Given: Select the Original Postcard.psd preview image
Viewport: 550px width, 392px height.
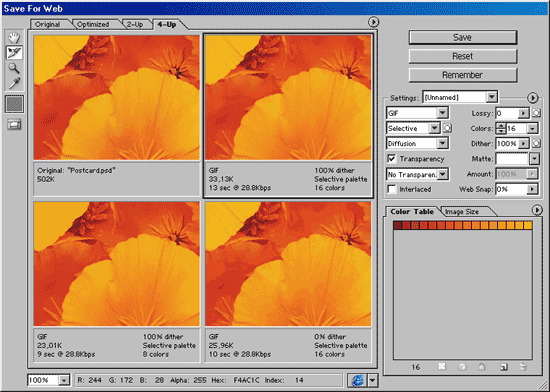Looking at the screenshot, I should click(x=117, y=97).
